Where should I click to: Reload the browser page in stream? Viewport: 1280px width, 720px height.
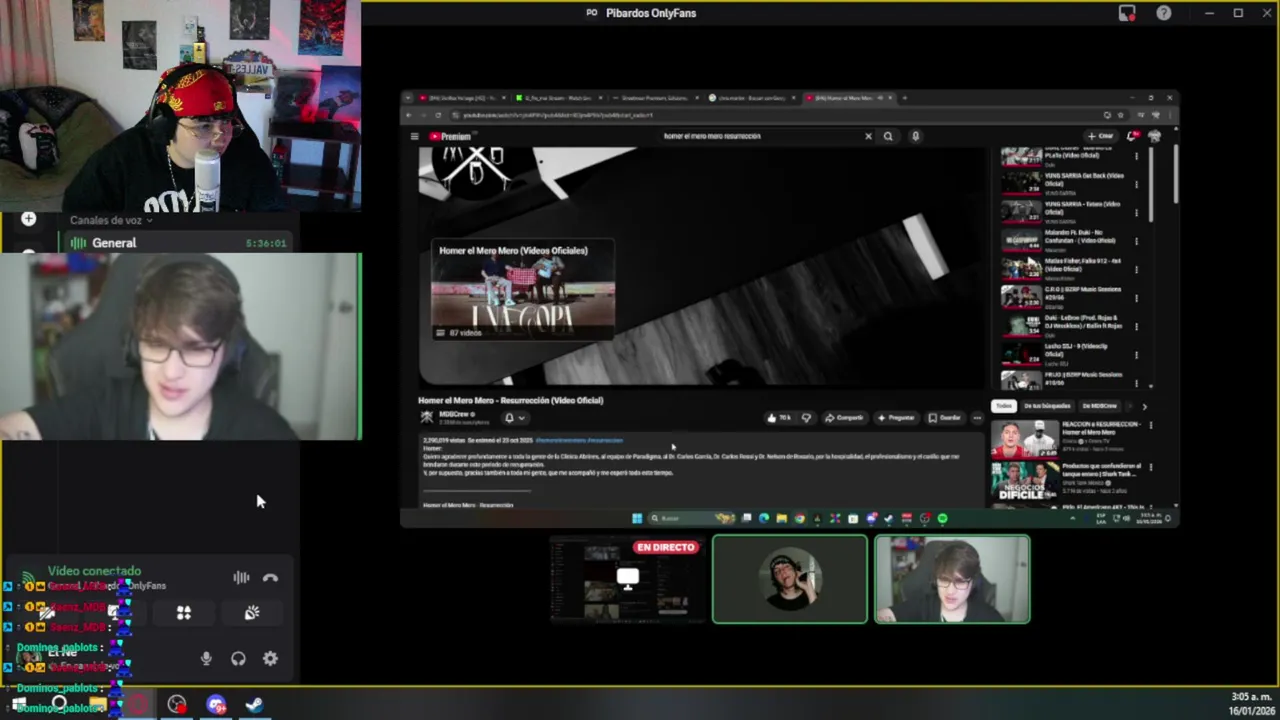click(437, 115)
